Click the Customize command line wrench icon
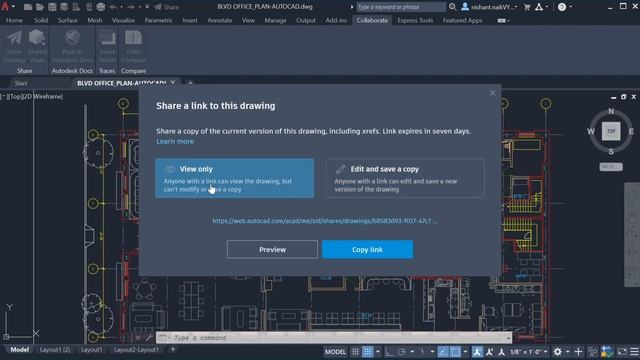Screen dimensions: 640x360 click(149, 338)
